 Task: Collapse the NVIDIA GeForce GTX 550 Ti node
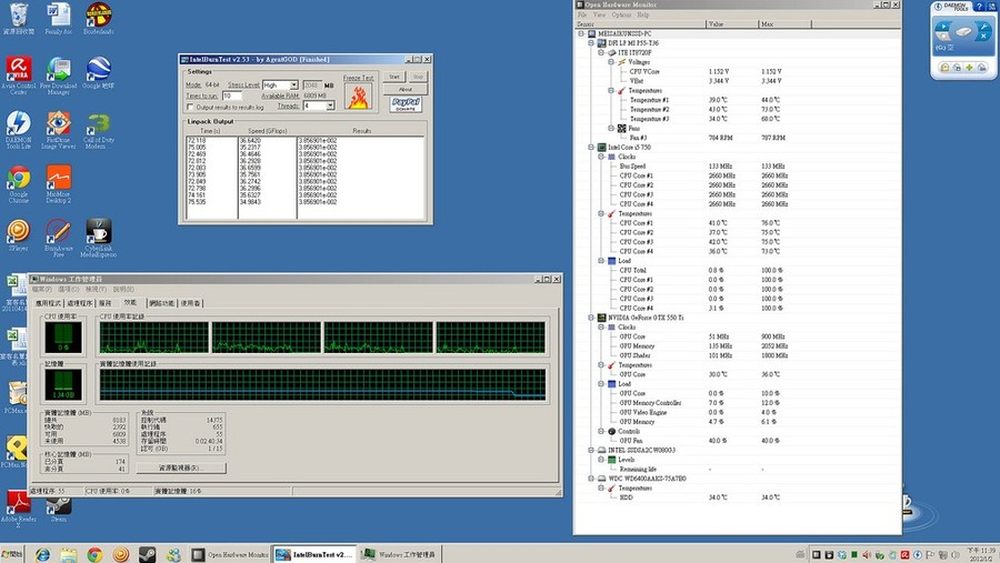(591, 318)
